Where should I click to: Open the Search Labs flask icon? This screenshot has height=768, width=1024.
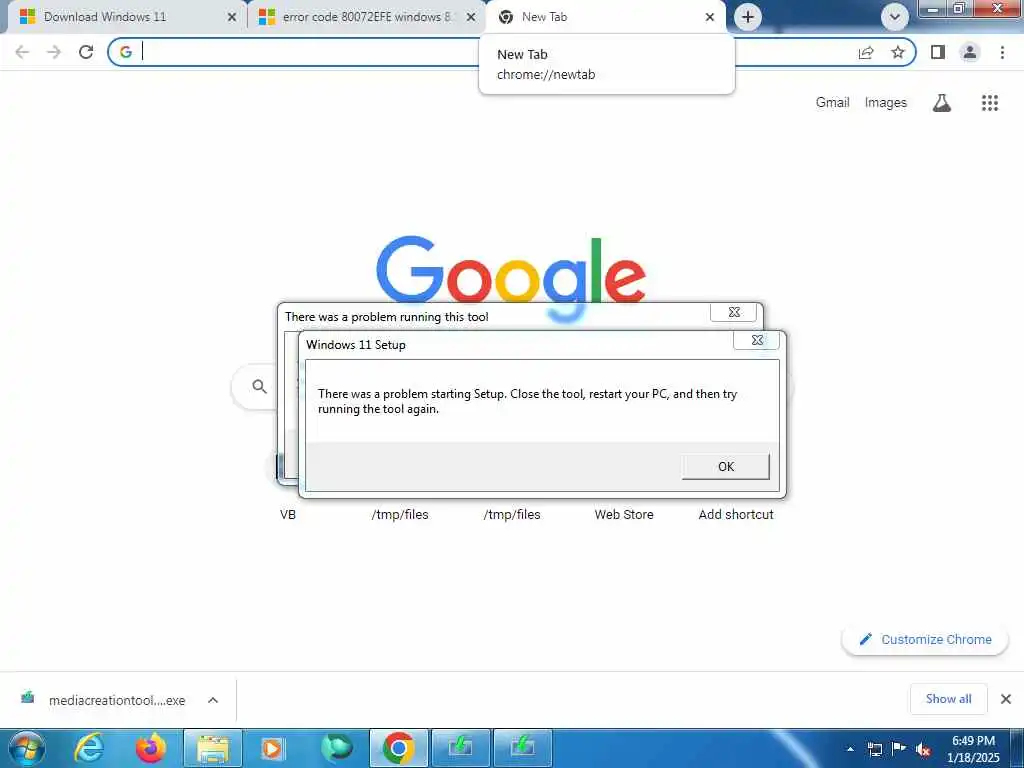pos(942,103)
